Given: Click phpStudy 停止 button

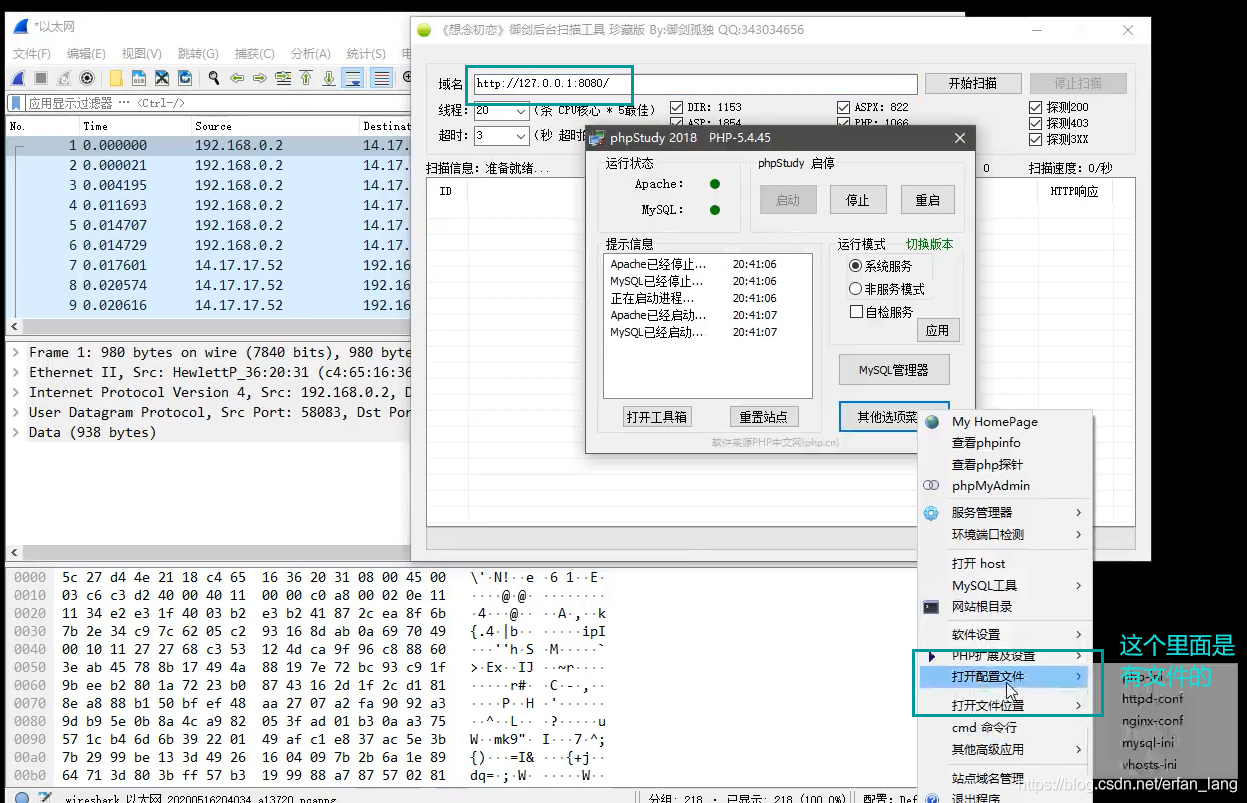Looking at the screenshot, I should 858,200.
